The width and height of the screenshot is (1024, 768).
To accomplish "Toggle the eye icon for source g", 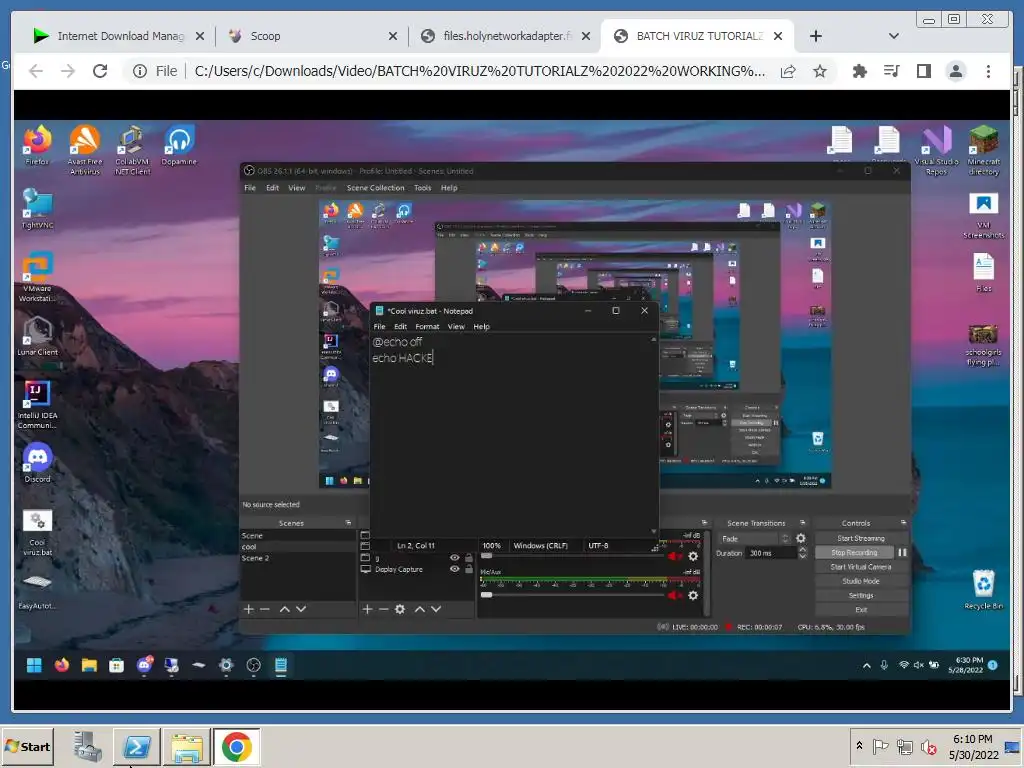I will pyautogui.click(x=455, y=558).
